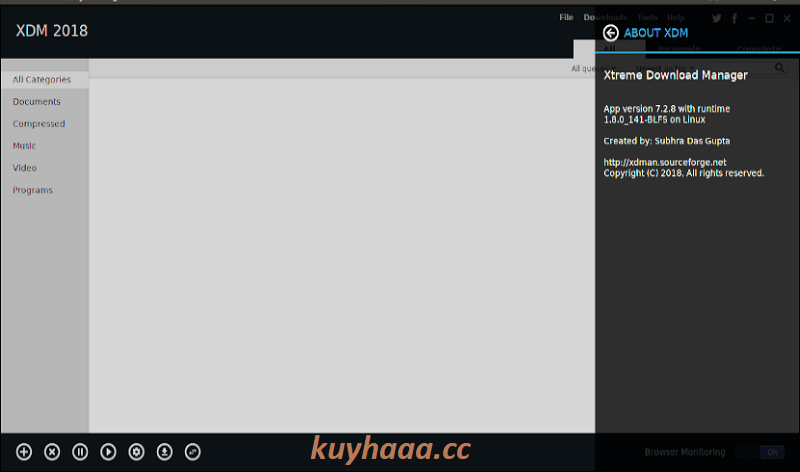
Task: Pause downloads with the pause icon
Action: 80,452
